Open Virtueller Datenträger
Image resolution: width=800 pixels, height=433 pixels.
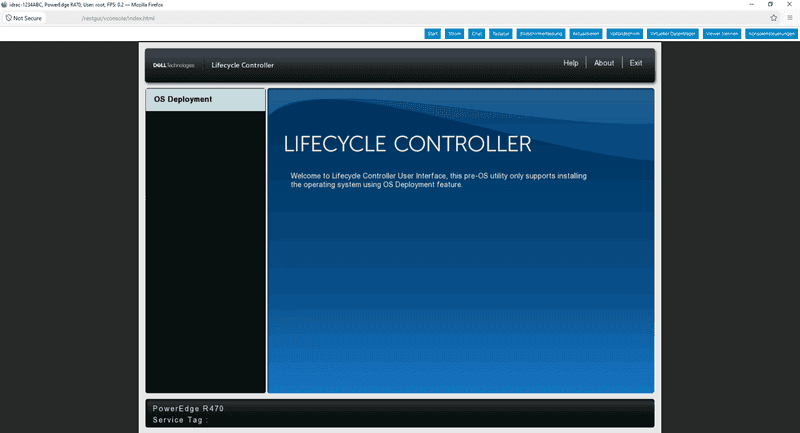pyautogui.click(x=672, y=34)
